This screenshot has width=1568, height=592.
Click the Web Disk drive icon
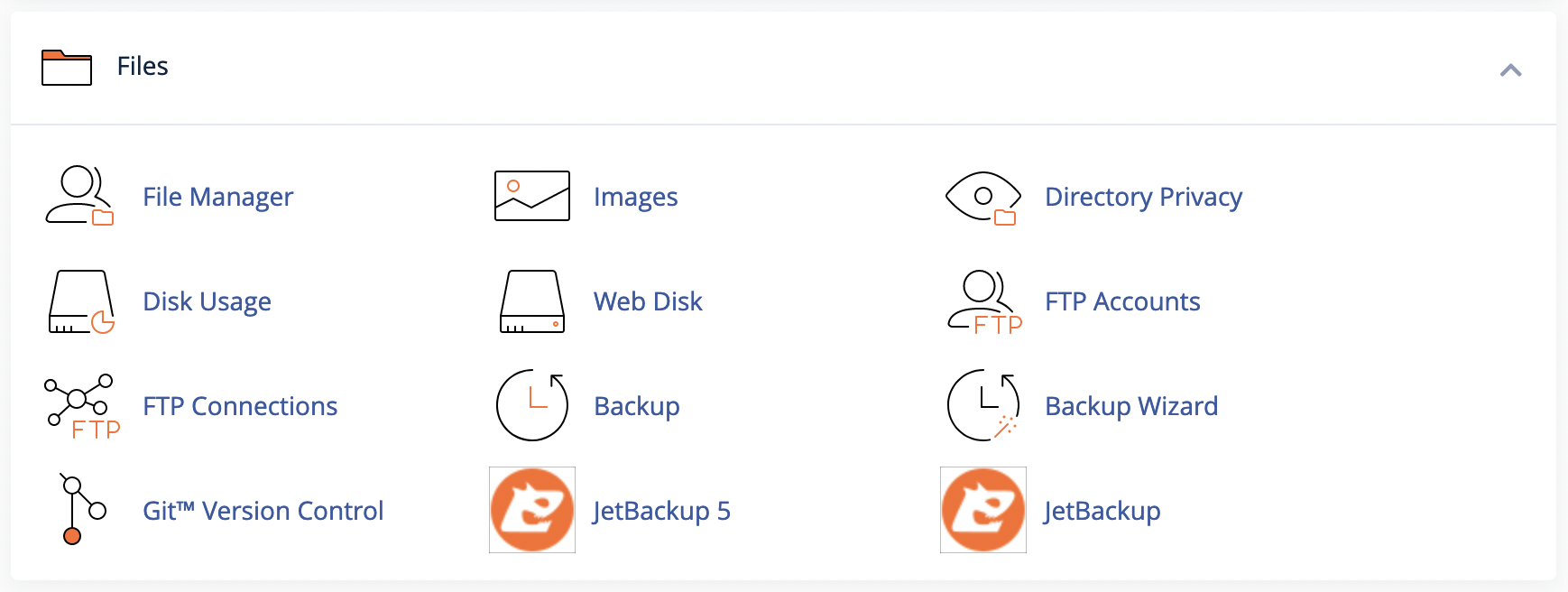pos(532,301)
